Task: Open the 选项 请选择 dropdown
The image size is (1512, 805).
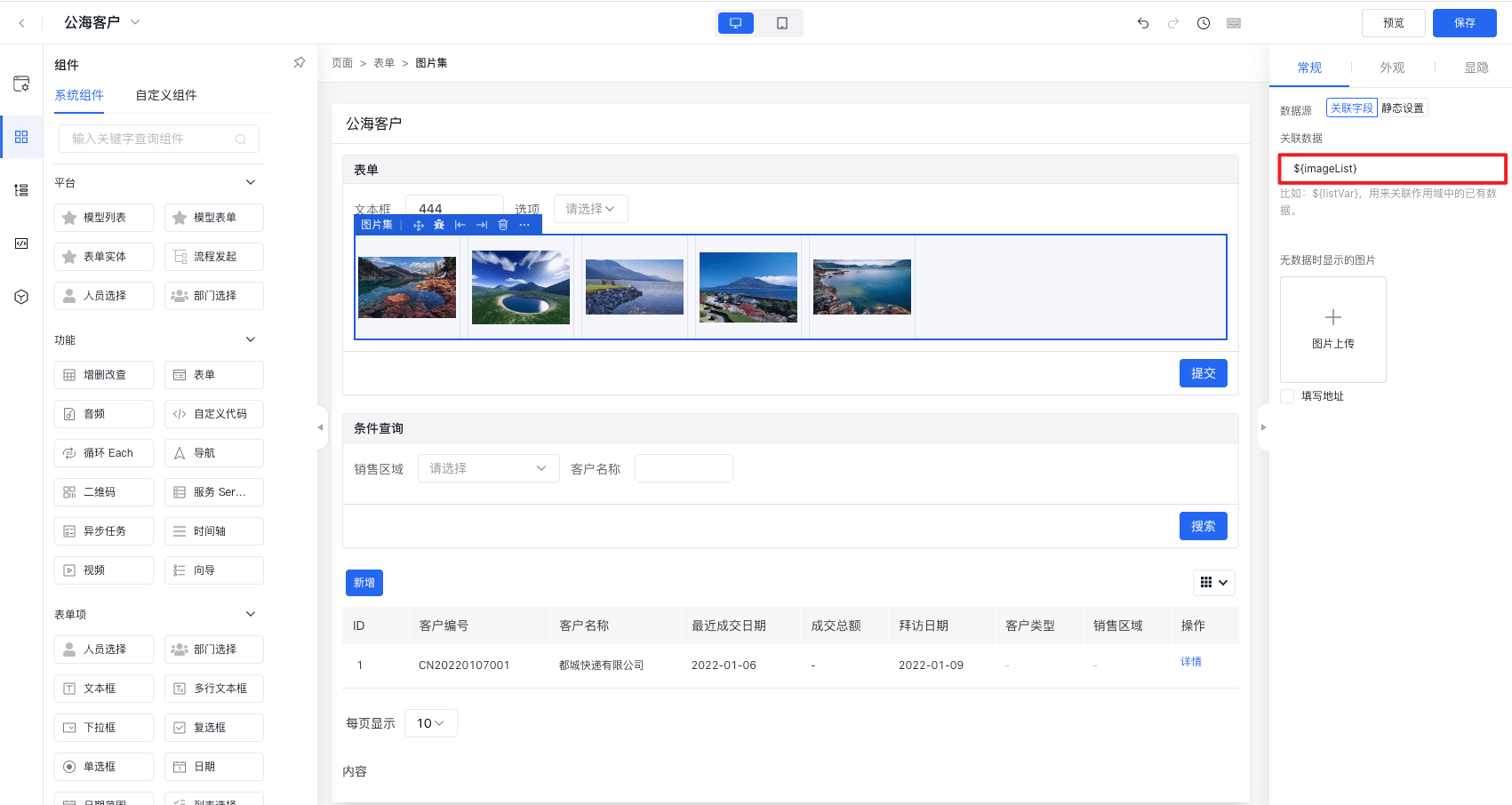Action: coord(591,209)
